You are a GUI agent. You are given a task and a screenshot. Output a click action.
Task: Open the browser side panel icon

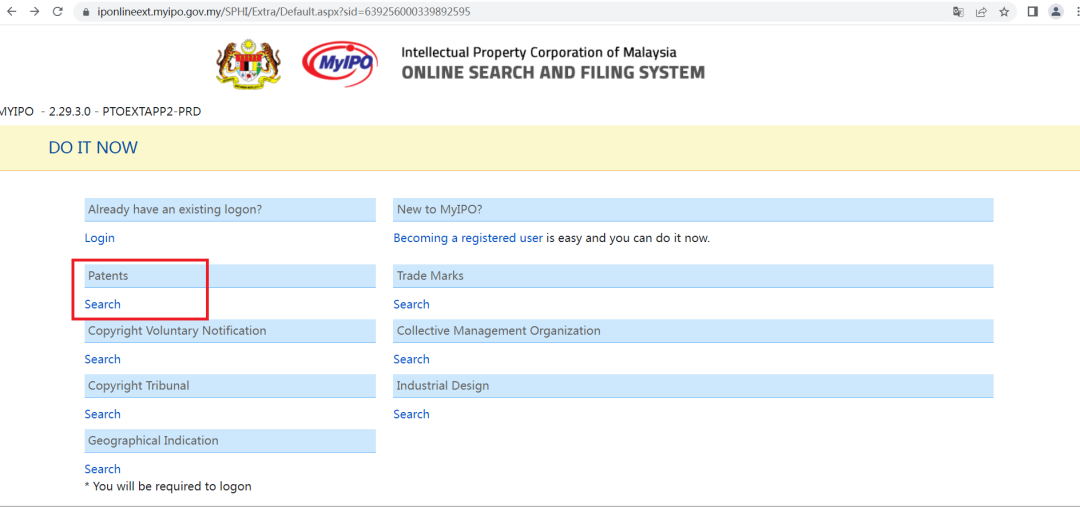1032,12
